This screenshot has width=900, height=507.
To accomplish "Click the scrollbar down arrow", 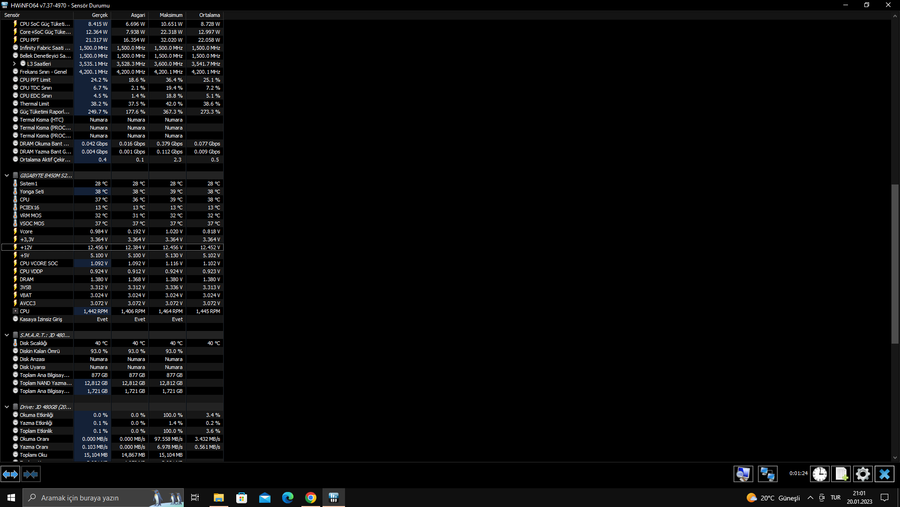I will (895, 458).
